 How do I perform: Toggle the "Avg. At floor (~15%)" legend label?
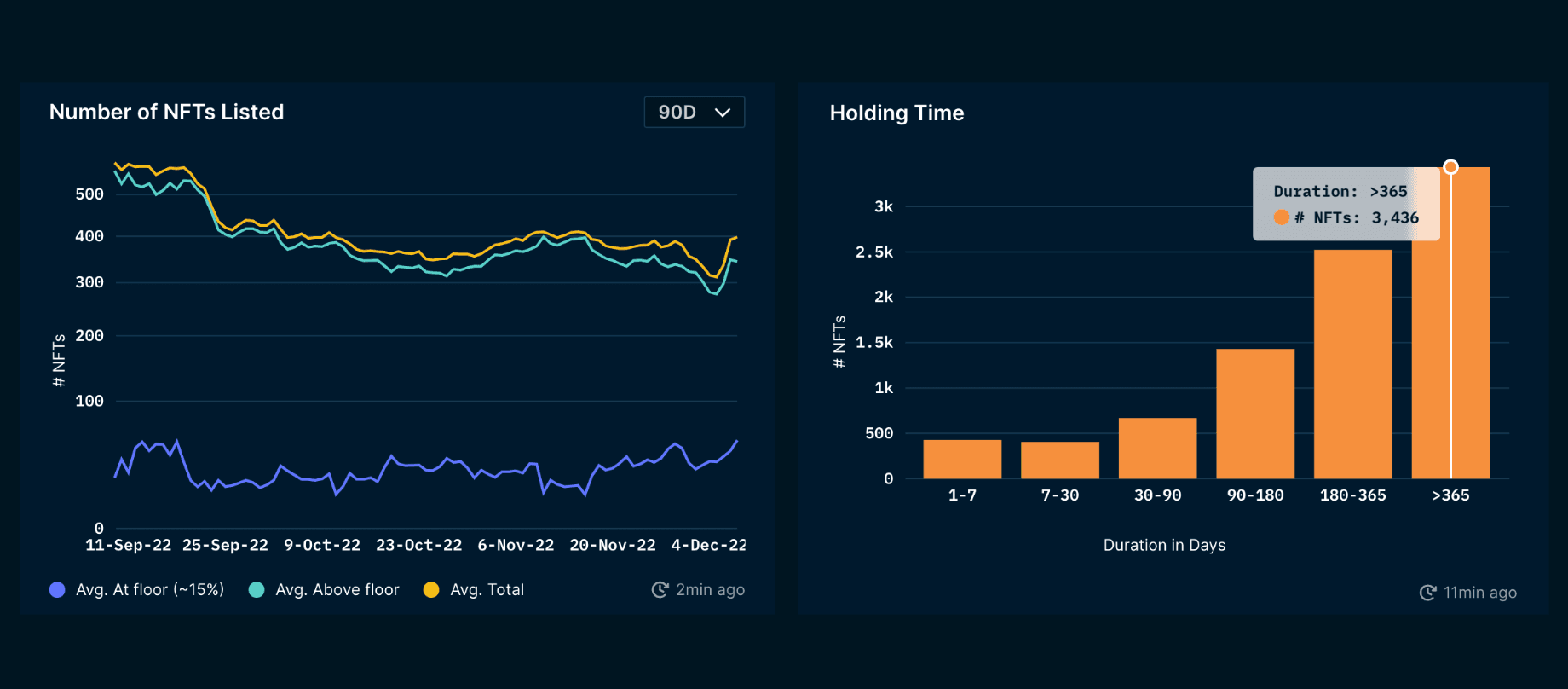150,589
